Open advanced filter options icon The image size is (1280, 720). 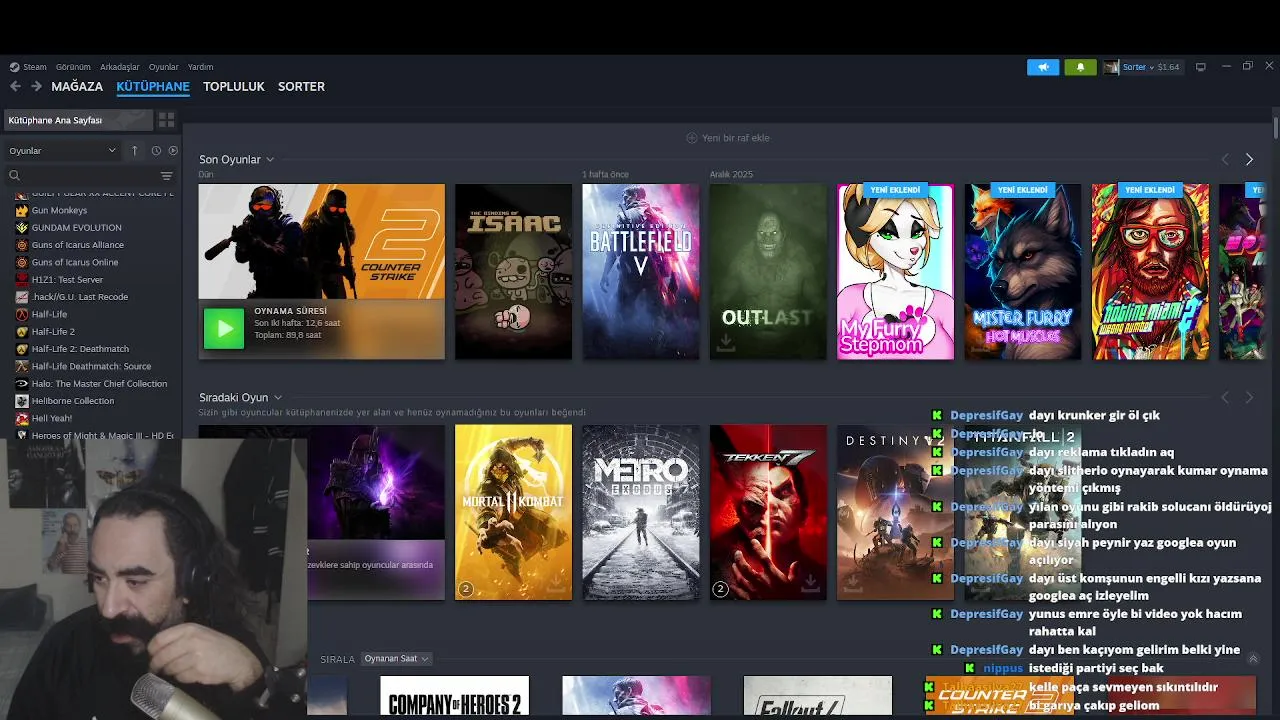click(x=167, y=176)
